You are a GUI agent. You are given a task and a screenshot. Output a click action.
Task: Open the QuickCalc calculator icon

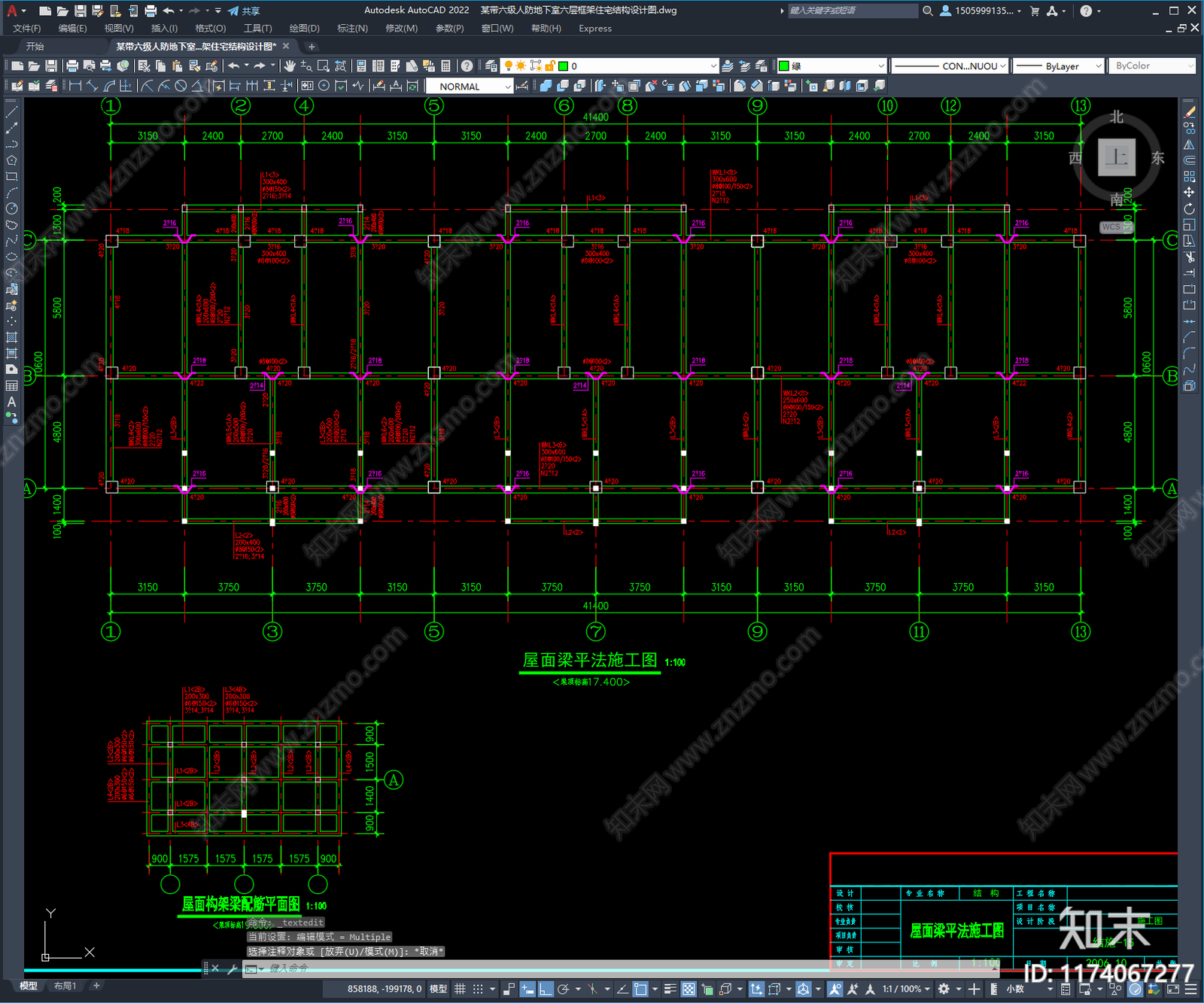coord(445,66)
